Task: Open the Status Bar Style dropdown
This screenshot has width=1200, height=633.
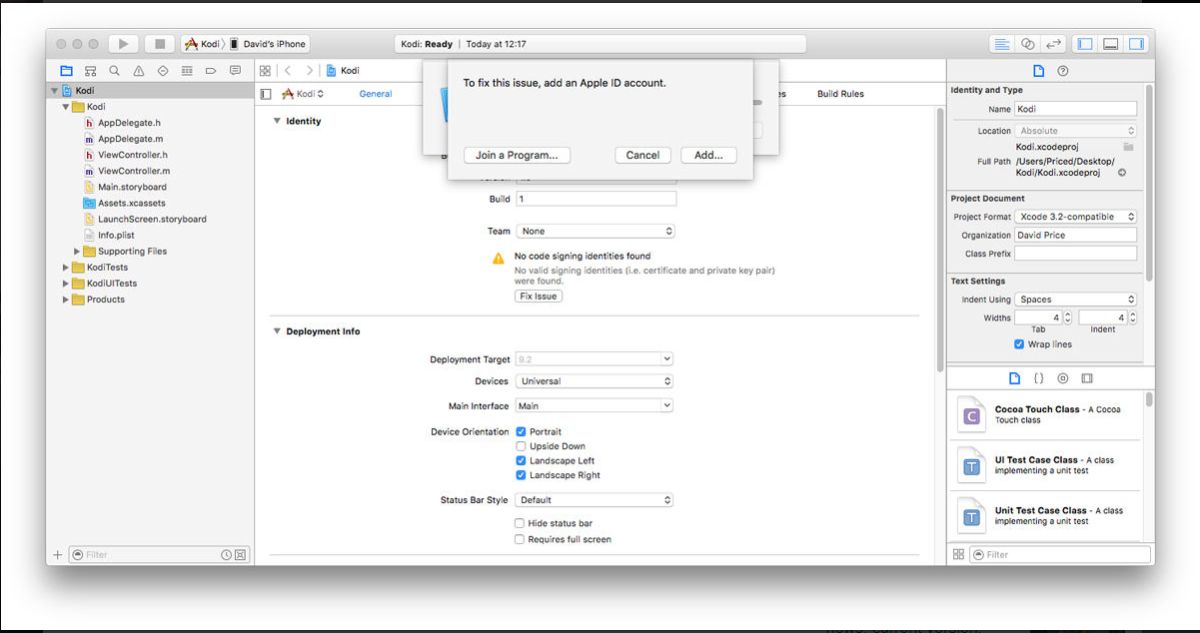Action: (595, 499)
